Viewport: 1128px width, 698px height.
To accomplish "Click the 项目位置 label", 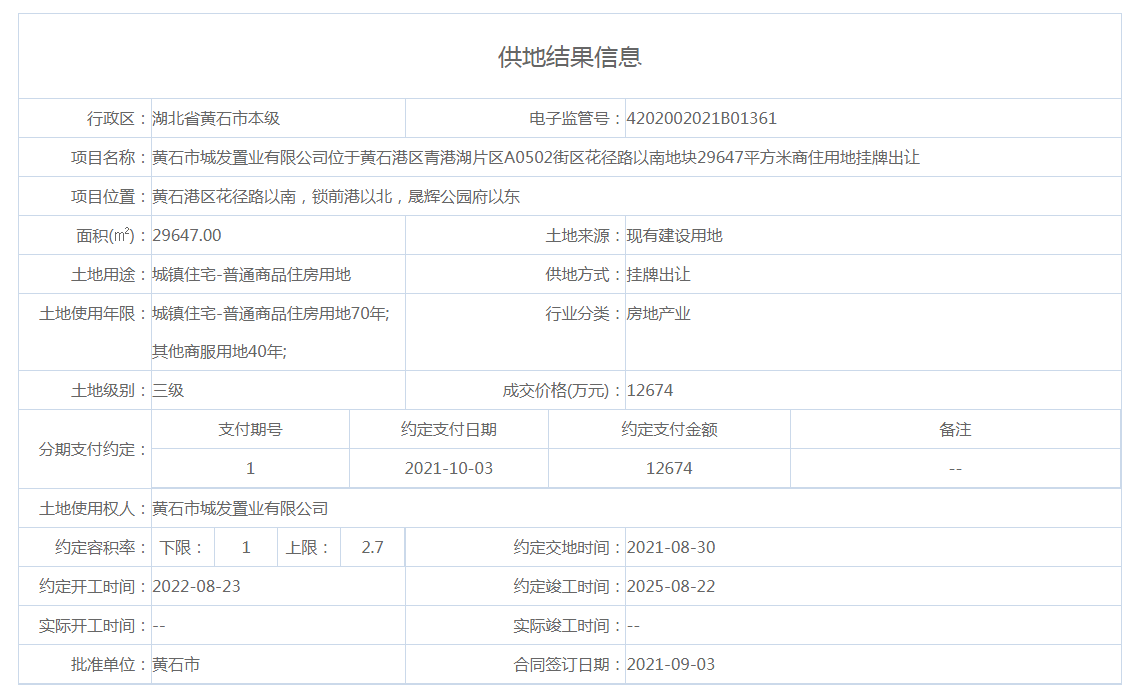I will click(x=110, y=196).
